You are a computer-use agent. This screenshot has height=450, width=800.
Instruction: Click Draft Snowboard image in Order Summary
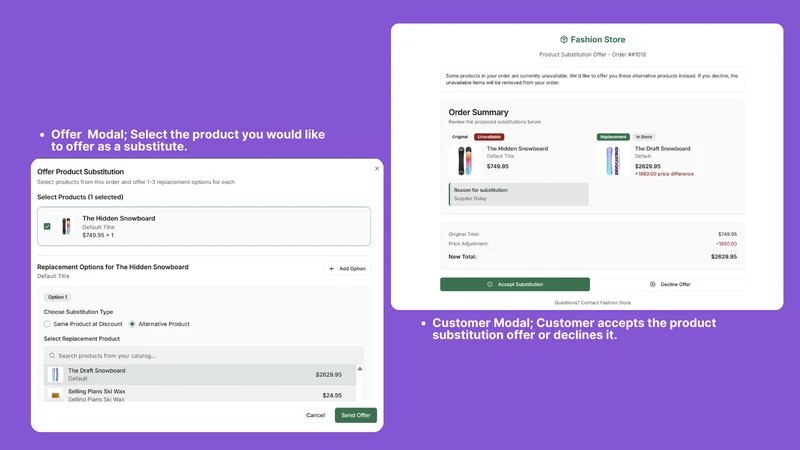[612, 161]
